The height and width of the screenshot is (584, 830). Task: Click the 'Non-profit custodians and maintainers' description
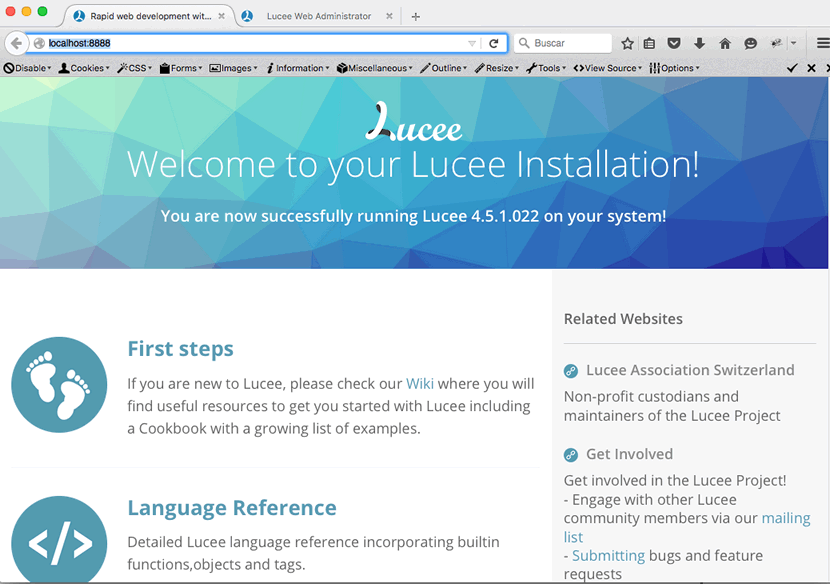point(672,406)
